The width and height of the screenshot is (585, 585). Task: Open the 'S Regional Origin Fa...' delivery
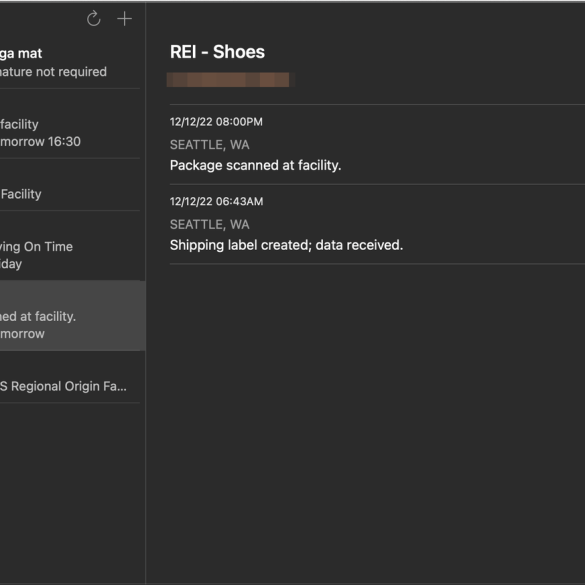tap(70, 377)
